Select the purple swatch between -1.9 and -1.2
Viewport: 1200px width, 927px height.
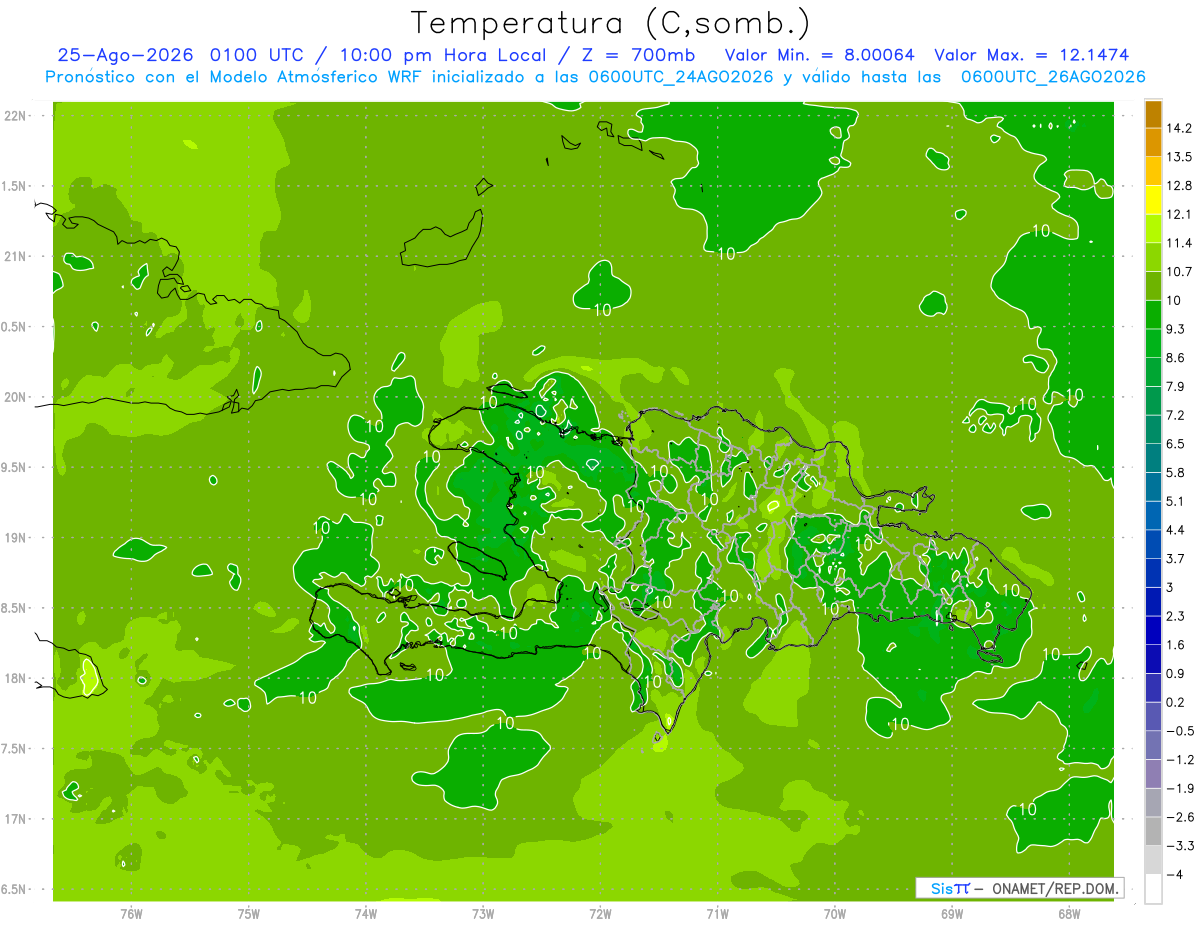pyautogui.click(x=1153, y=773)
